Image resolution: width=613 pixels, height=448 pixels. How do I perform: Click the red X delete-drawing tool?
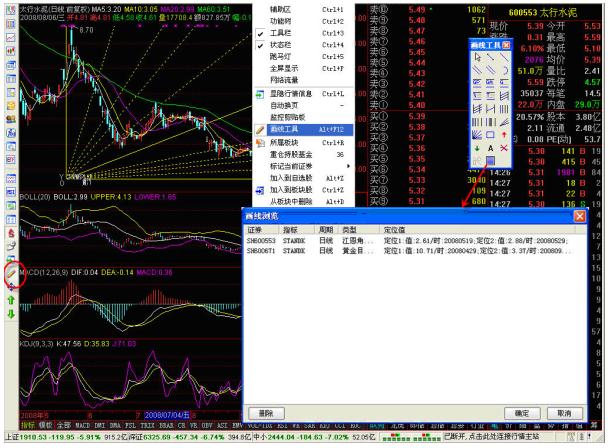[x=504, y=148]
